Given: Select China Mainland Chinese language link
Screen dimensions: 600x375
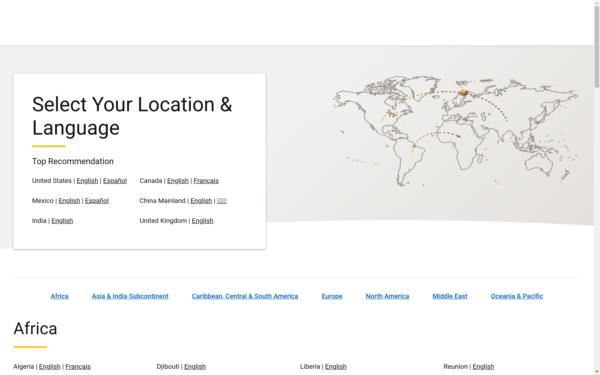Looking at the screenshot, I should [x=222, y=201].
